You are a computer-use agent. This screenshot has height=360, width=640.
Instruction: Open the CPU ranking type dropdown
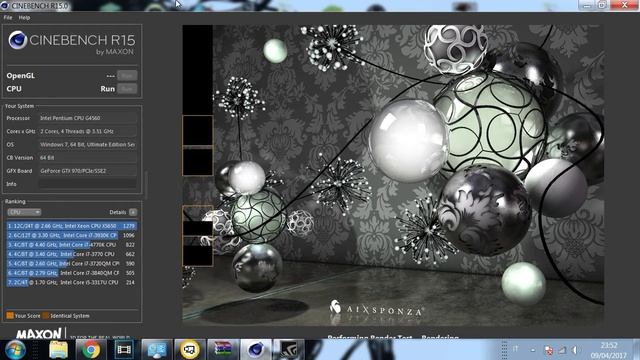coord(24,212)
